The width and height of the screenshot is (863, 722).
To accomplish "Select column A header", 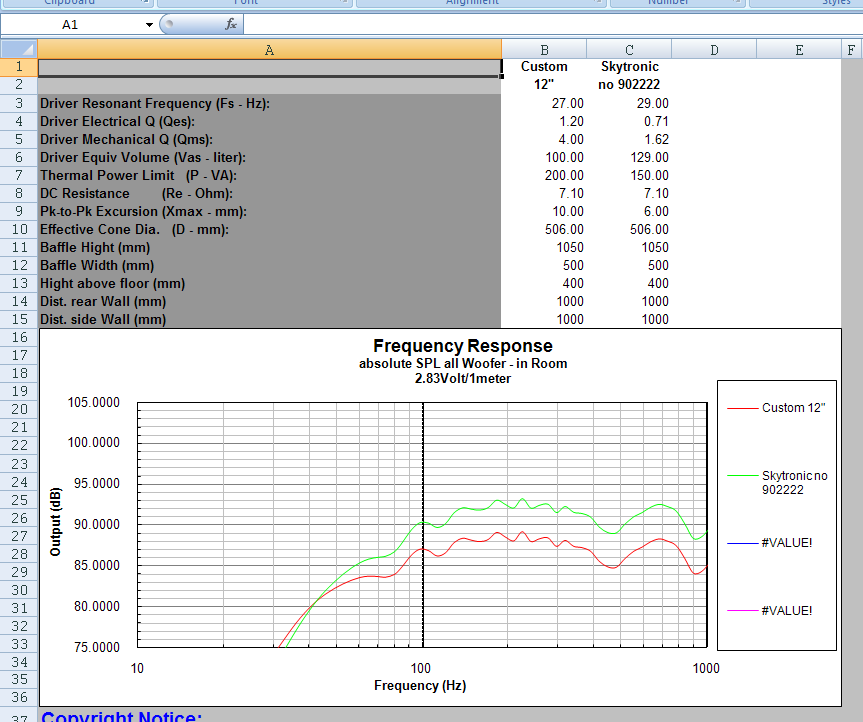I will pyautogui.click(x=269, y=50).
